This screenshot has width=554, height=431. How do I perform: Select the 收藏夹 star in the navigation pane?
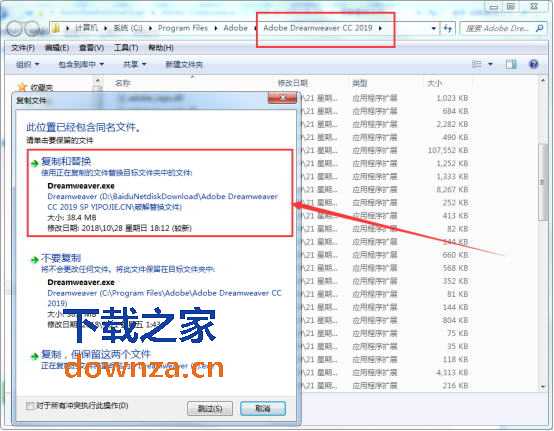point(23,87)
